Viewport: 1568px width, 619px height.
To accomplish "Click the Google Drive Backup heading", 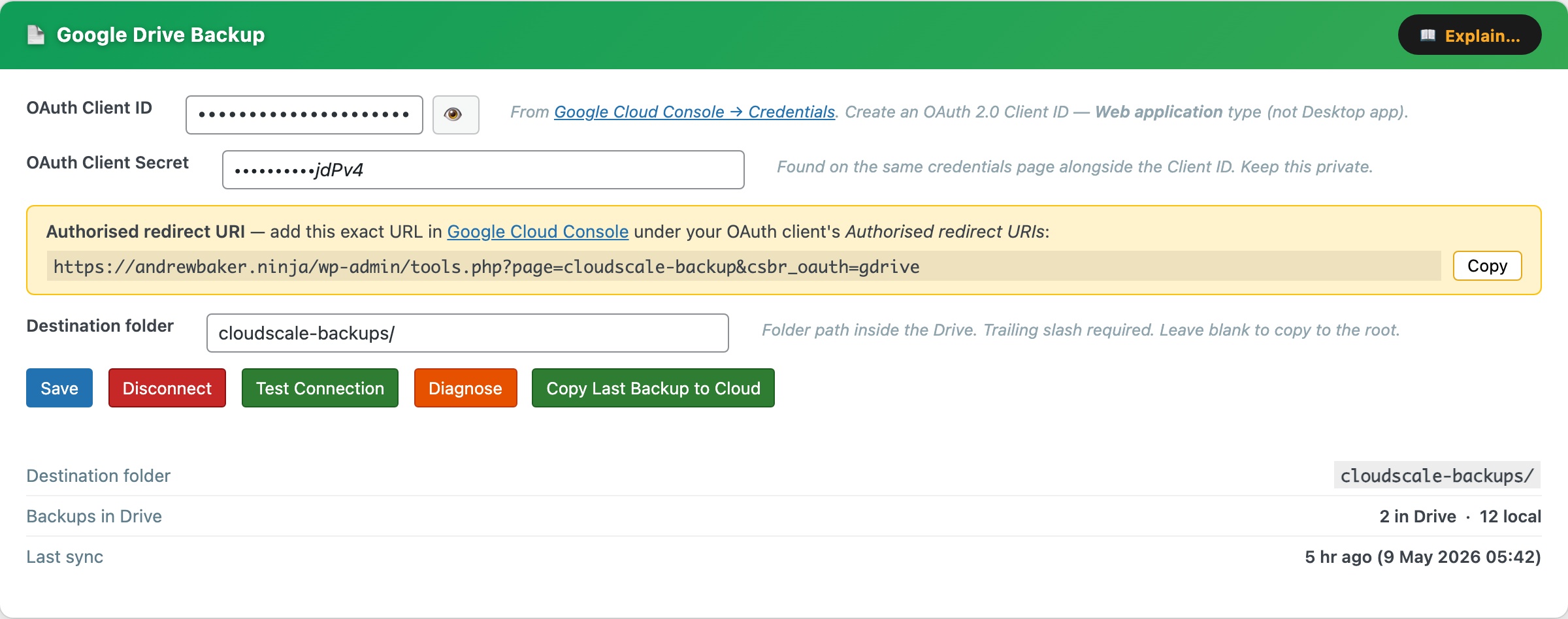I will click(x=161, y=35).
